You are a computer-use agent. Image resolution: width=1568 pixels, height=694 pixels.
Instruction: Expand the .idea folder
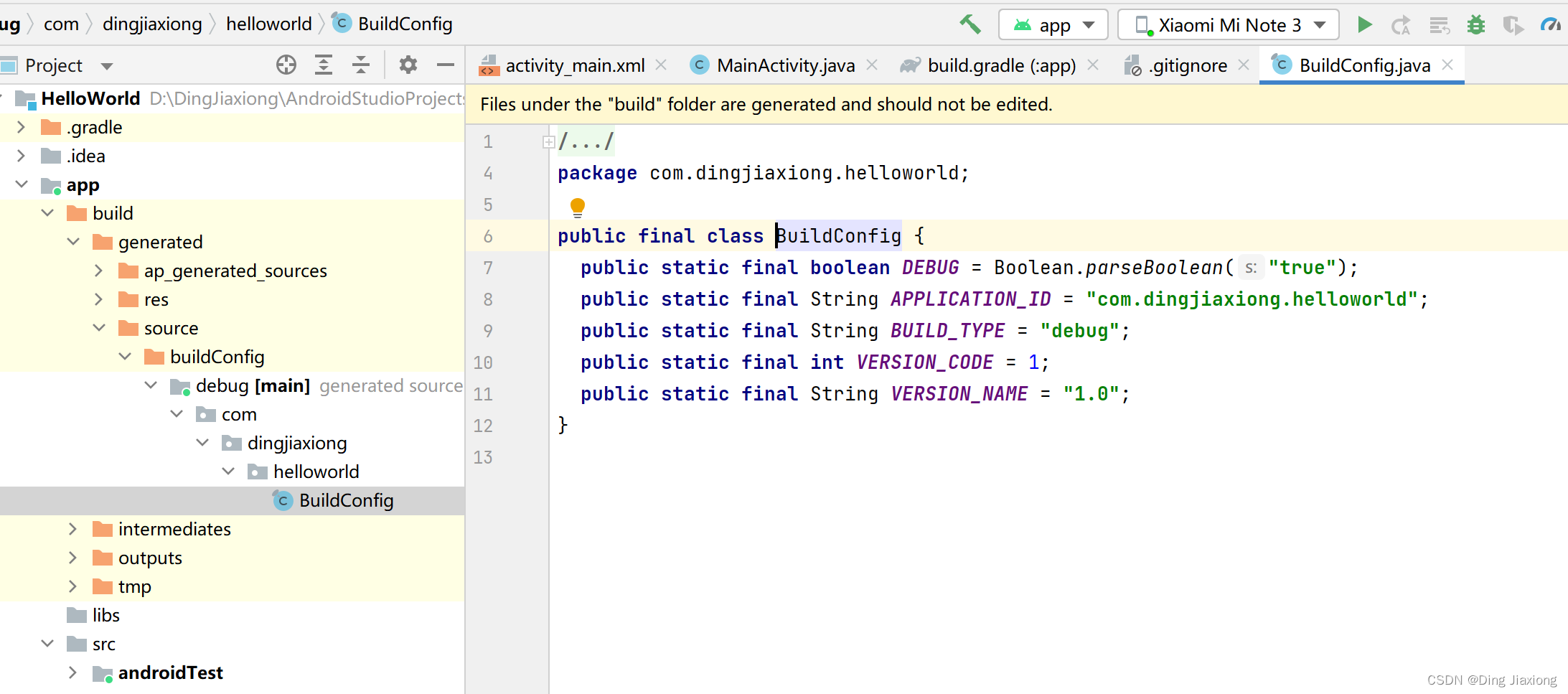(22, 156)
